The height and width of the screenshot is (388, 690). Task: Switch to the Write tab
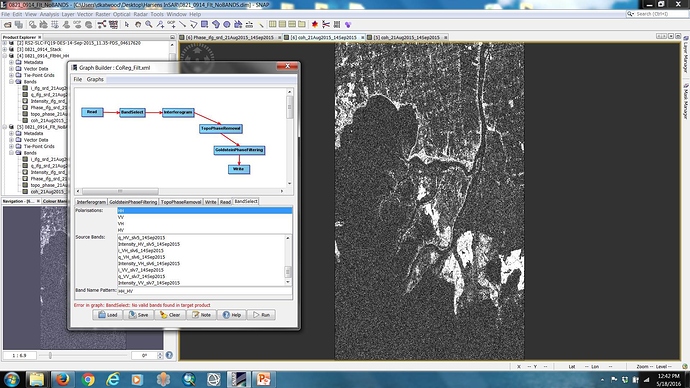(x=210, y=202)
